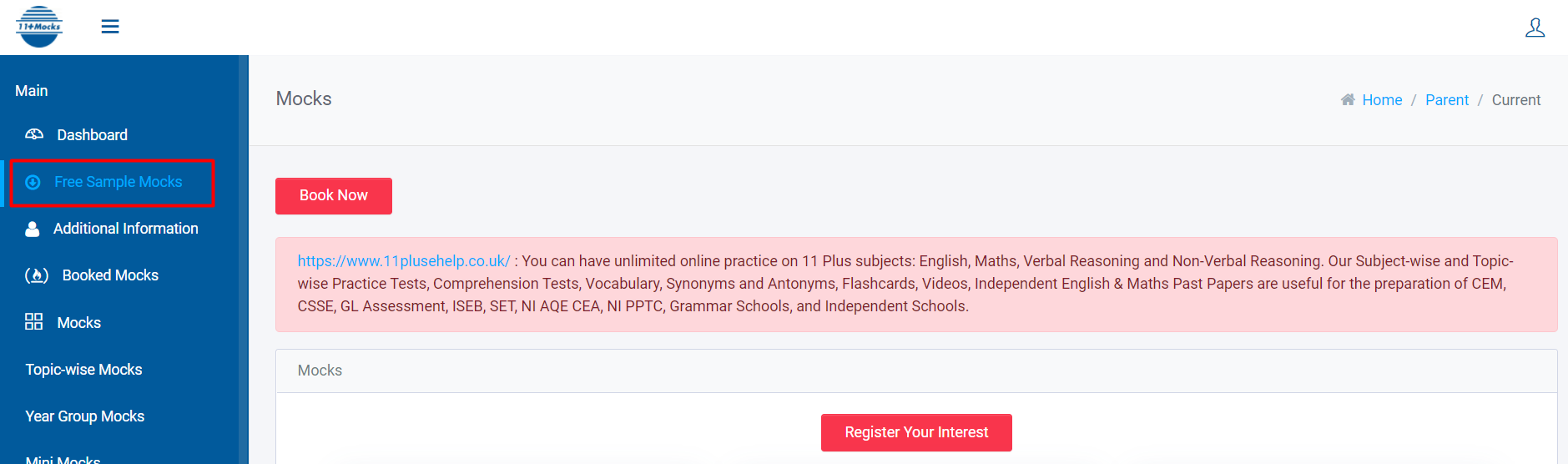The width and height of the screenshot is (1568, 464).
Task: Toggle the hamburger sidebar menu
Action: [110, 27]
